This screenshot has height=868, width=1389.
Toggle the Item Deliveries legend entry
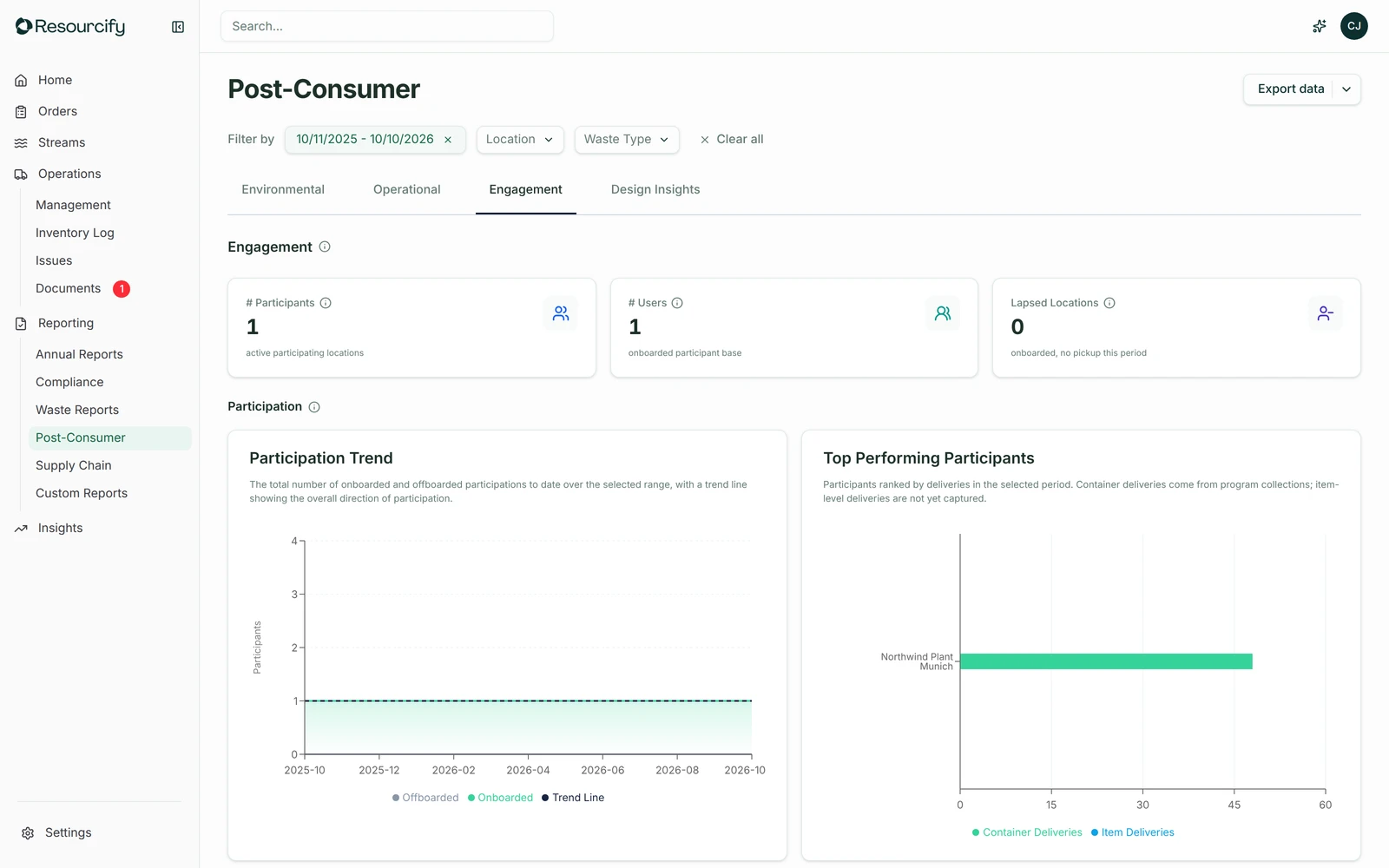(x=1133, y=832)
